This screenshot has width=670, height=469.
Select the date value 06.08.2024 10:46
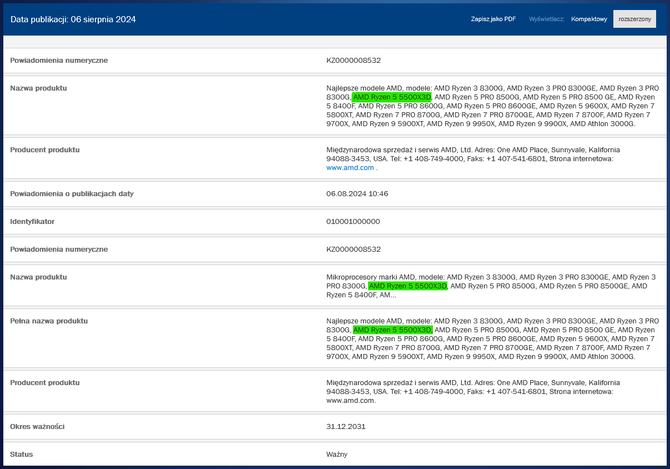pyautogui.click(x=357, y=193)
